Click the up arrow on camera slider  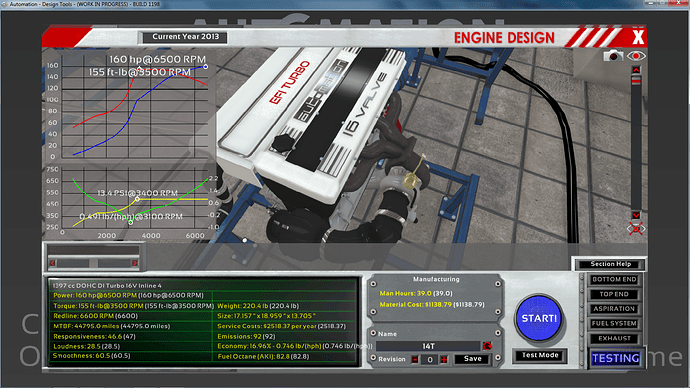[x=636, y=70]
